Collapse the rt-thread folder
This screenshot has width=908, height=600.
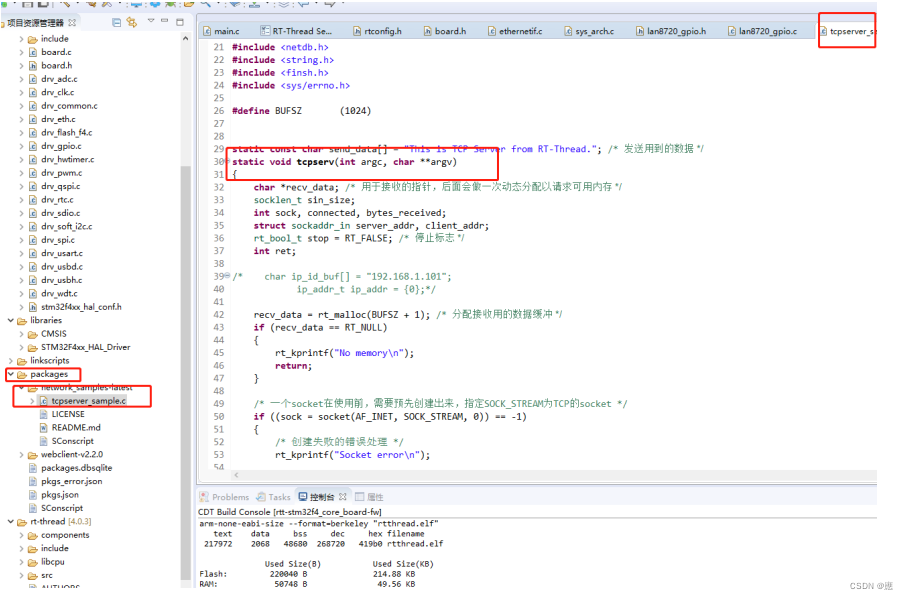tap(10, 521)
